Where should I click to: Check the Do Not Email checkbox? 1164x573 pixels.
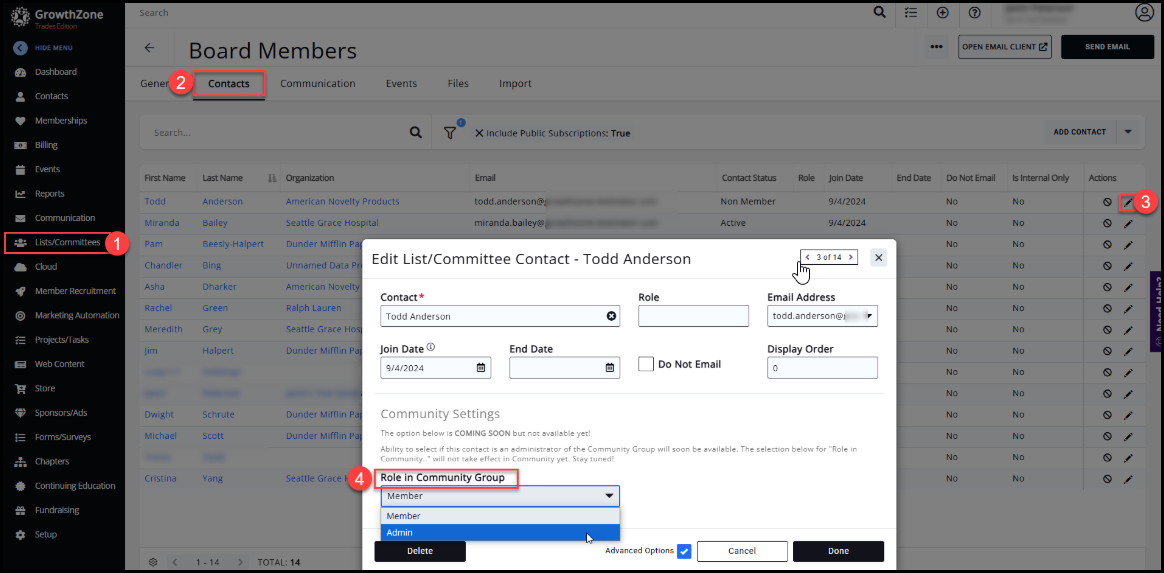(646, 364)
